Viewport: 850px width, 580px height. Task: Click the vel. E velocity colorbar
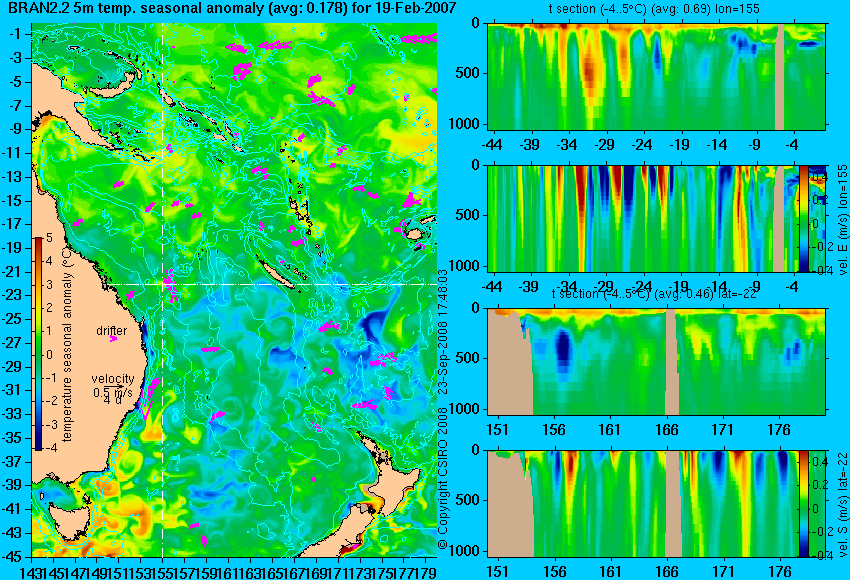click(x=804, y=218)
